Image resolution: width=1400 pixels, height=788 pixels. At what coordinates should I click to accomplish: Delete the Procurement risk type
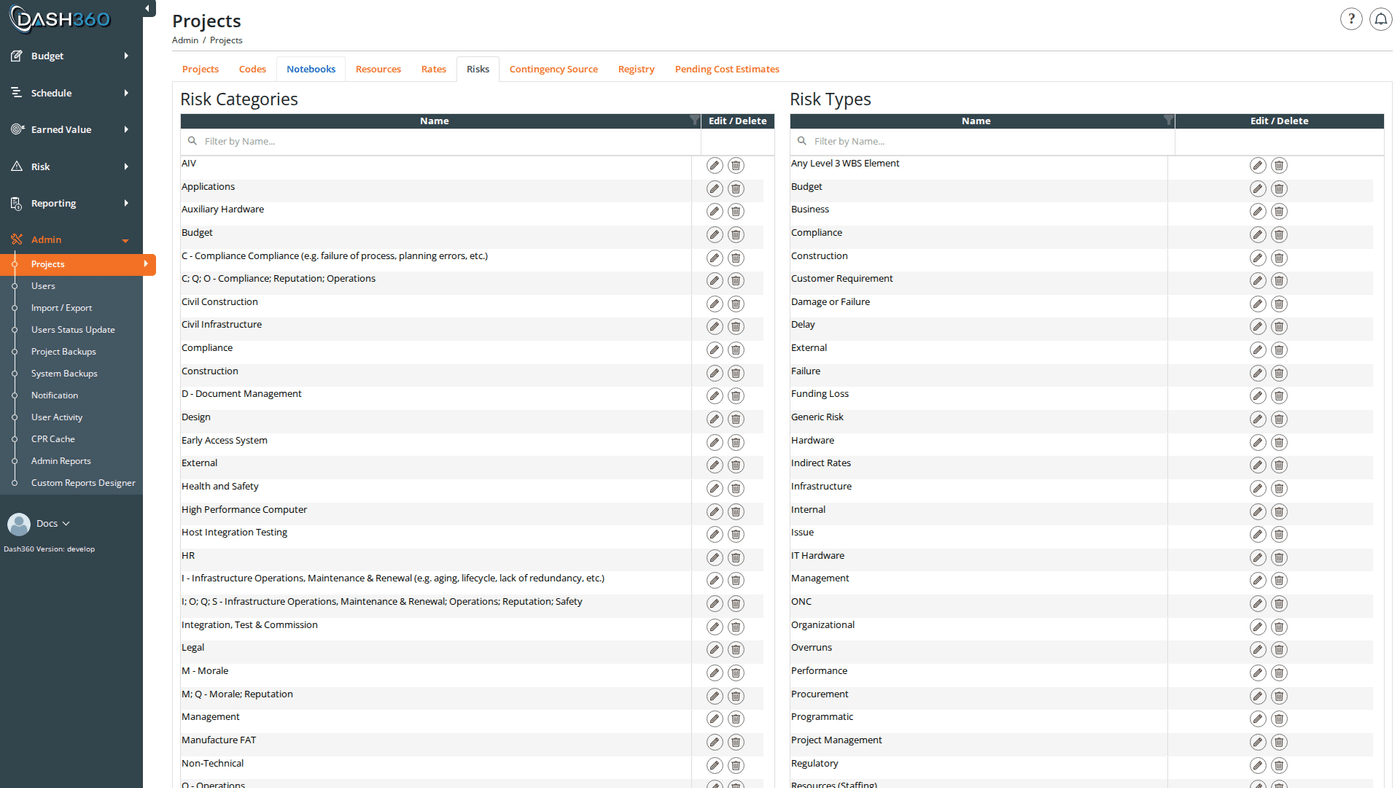[1279, 696]
